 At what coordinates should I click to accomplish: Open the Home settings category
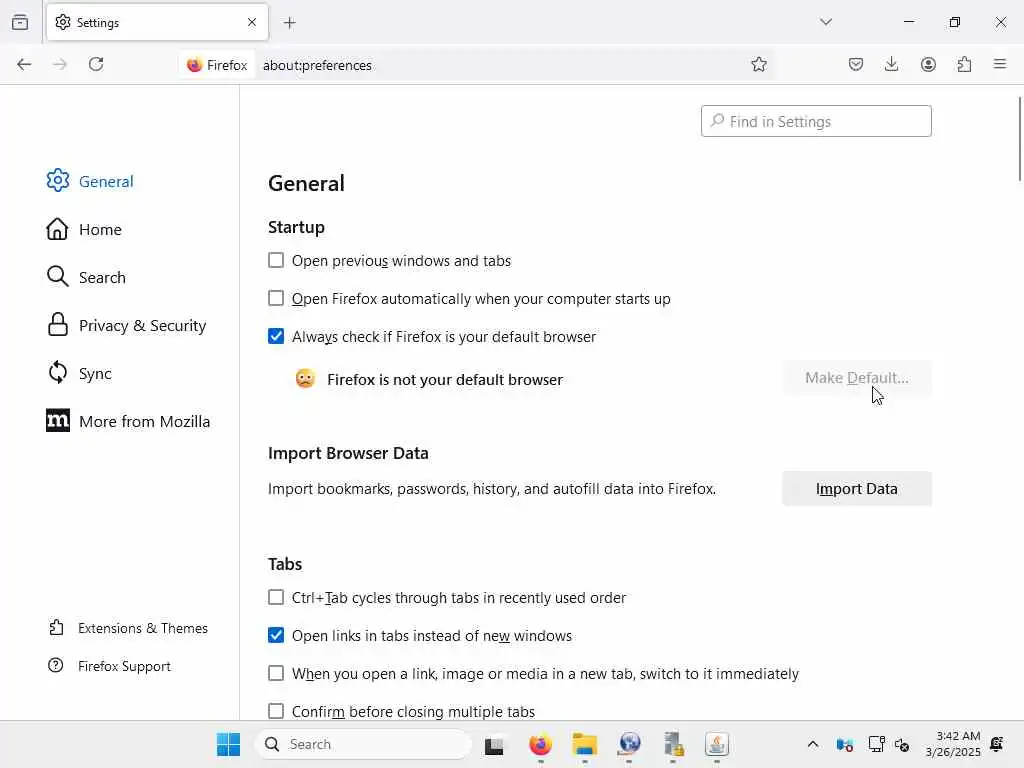pyautogui.click(x=84, y=229)
